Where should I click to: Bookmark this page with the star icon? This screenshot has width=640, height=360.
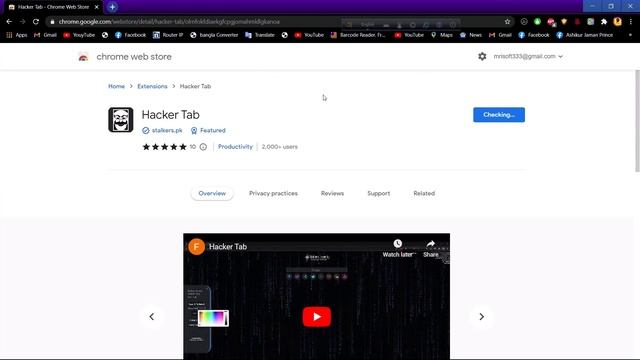point(507,22)
